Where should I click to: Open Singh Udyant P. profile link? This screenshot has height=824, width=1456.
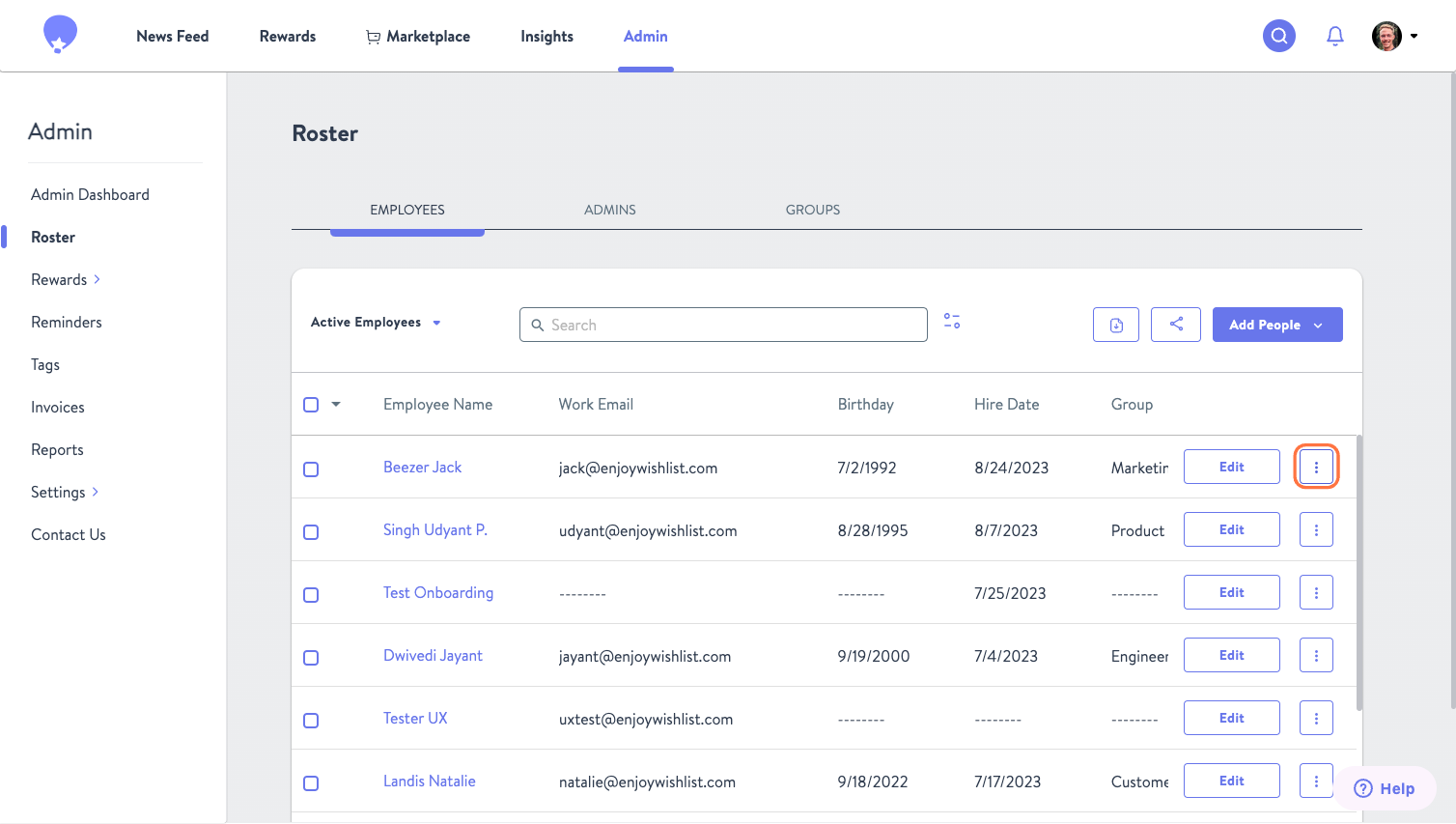pyautogui.click(x=435, y=529)
